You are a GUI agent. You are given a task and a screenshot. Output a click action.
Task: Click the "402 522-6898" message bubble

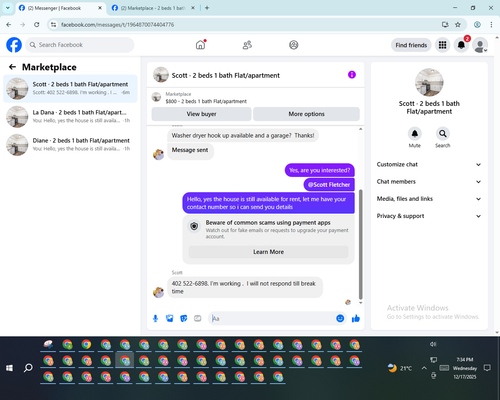[x=245, y=287]
